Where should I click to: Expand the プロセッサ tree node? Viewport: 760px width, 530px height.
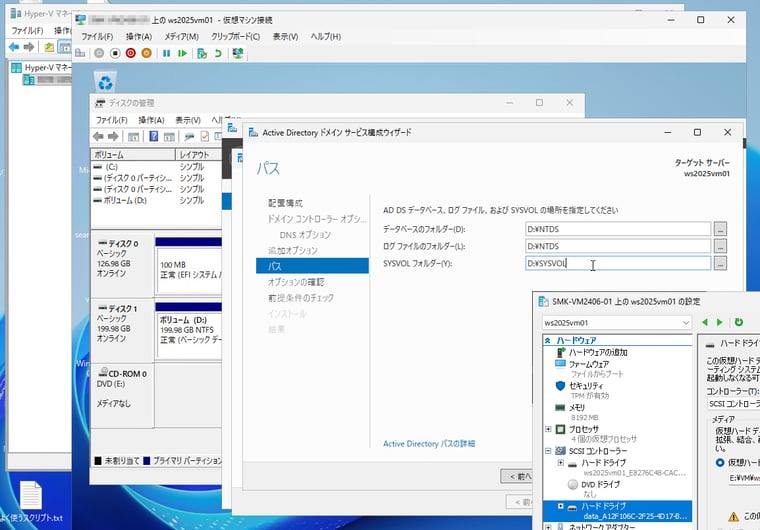coord(548,429)
